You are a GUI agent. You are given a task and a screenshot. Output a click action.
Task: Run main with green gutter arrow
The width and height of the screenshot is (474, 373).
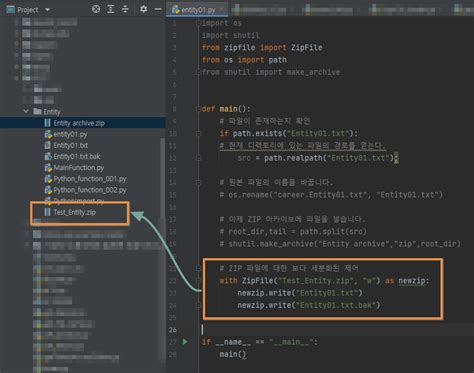[x=185, y=342]
